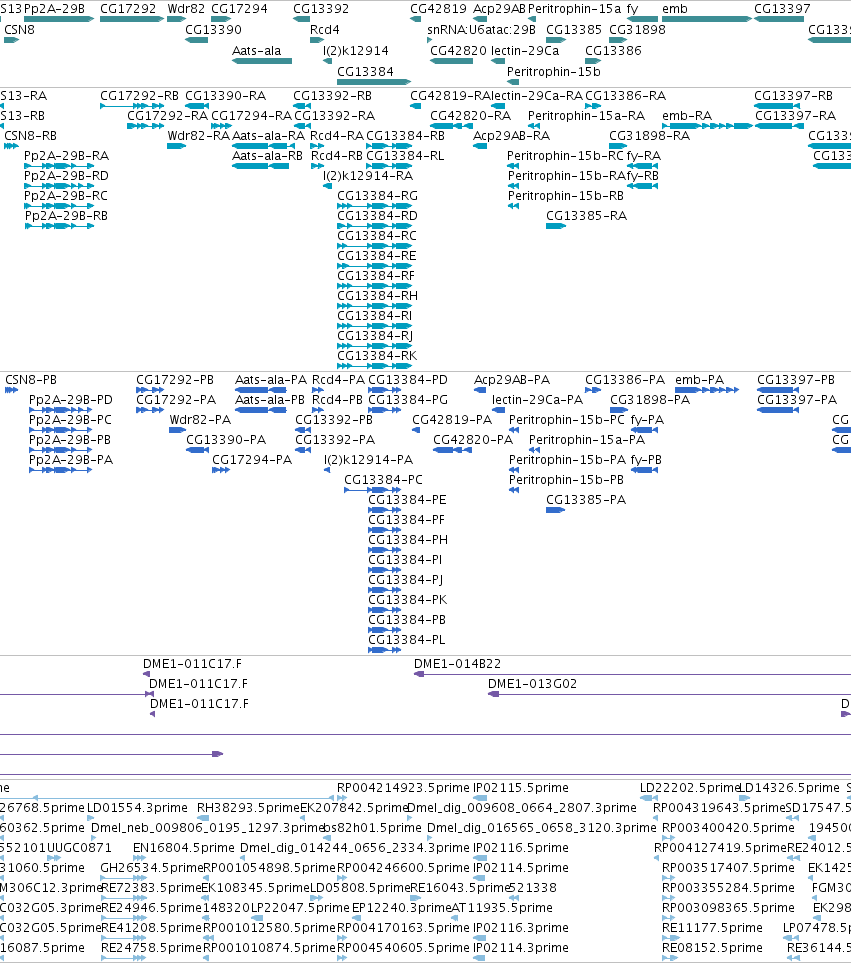
Task: Click transcript l(2)k12914-RA
Action: tap(368, 176)
